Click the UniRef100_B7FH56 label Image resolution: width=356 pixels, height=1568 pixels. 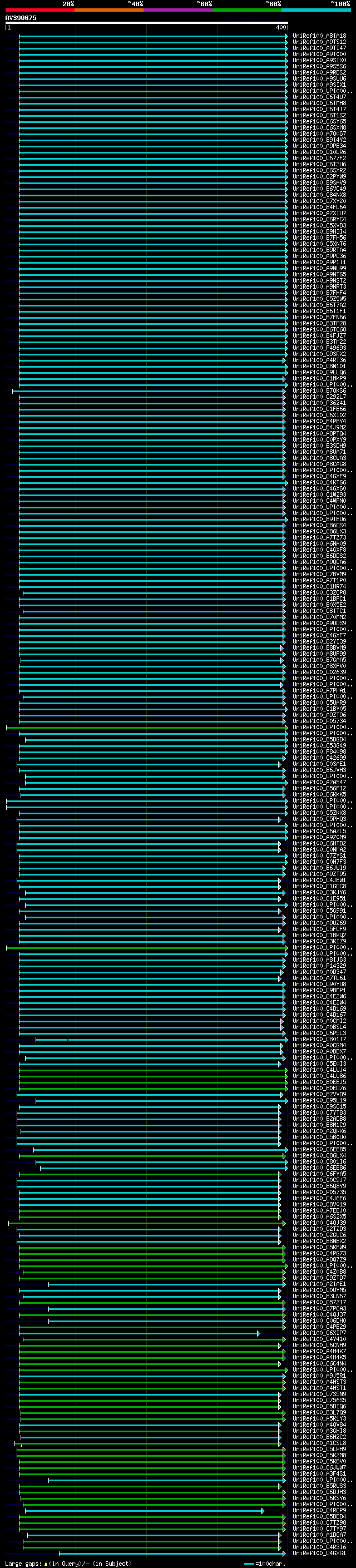coord(319,238)
